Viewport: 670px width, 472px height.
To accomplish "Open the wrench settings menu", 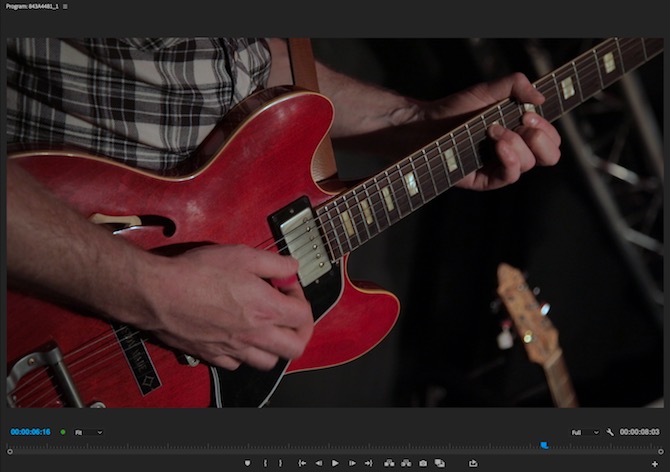I will [610, 432].
